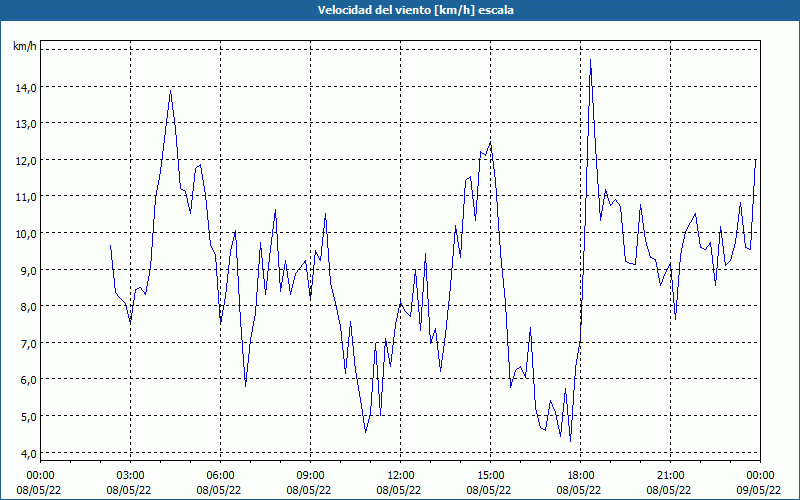This screenshot has width=800, height=500.
Task: Click the "4,0" y-axis label
Action: pos(28,453)
